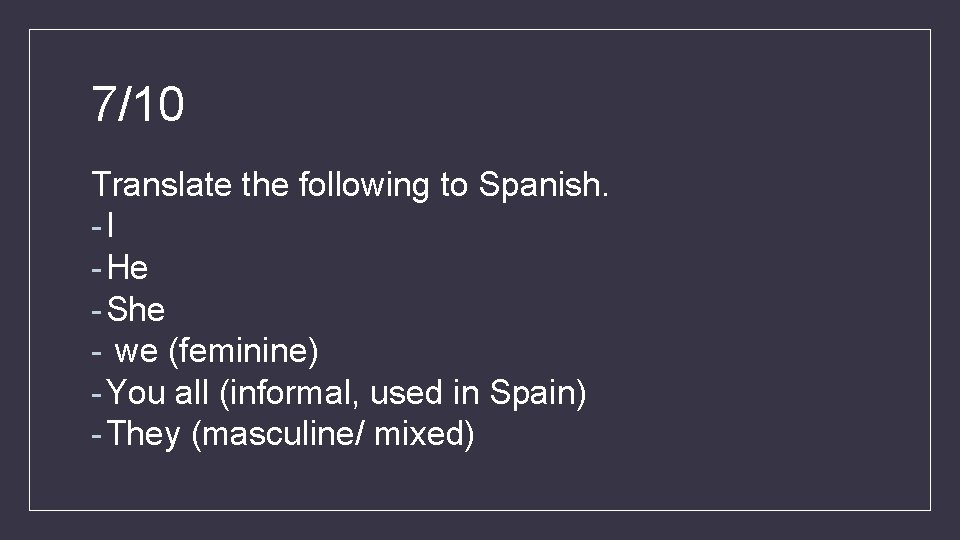Select the 'She' list item
The width and height of the screenshot is (960, 540).
click(x=135, y=310)
